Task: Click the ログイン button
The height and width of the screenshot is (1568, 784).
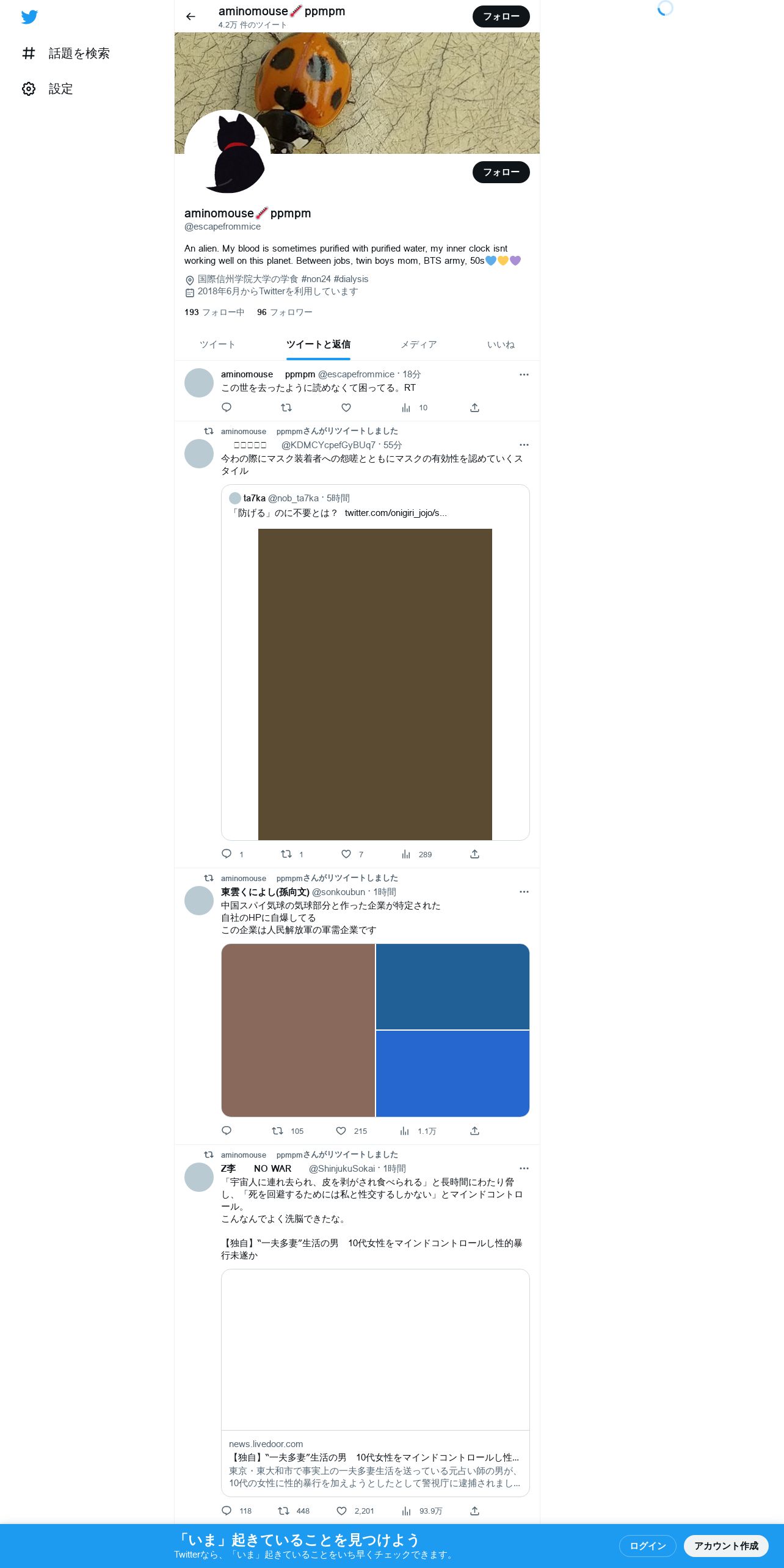Action: pyautogui.click(x=647, y=1545)
